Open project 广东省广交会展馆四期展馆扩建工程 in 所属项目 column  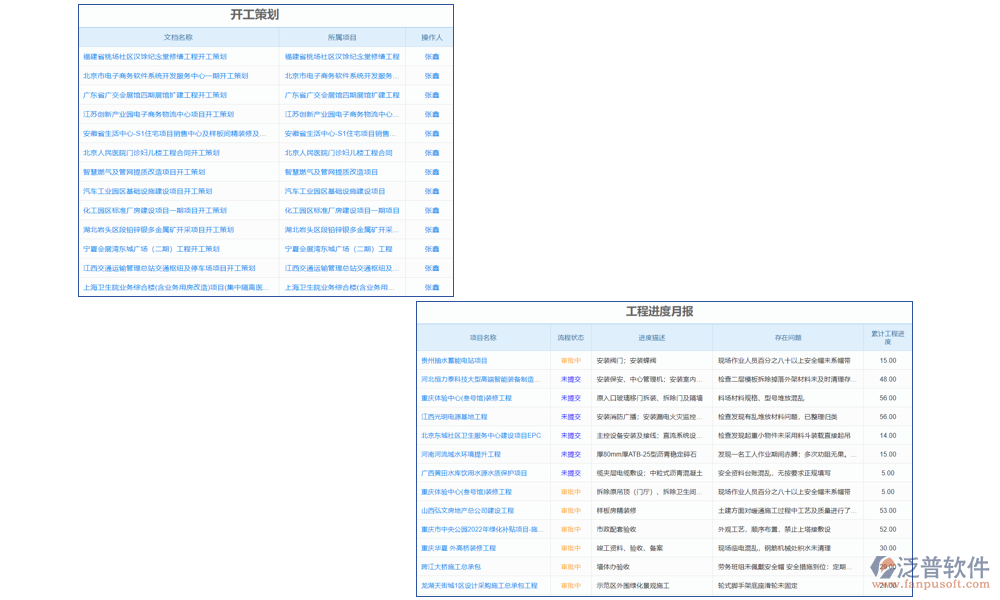[x=342, y=95]
